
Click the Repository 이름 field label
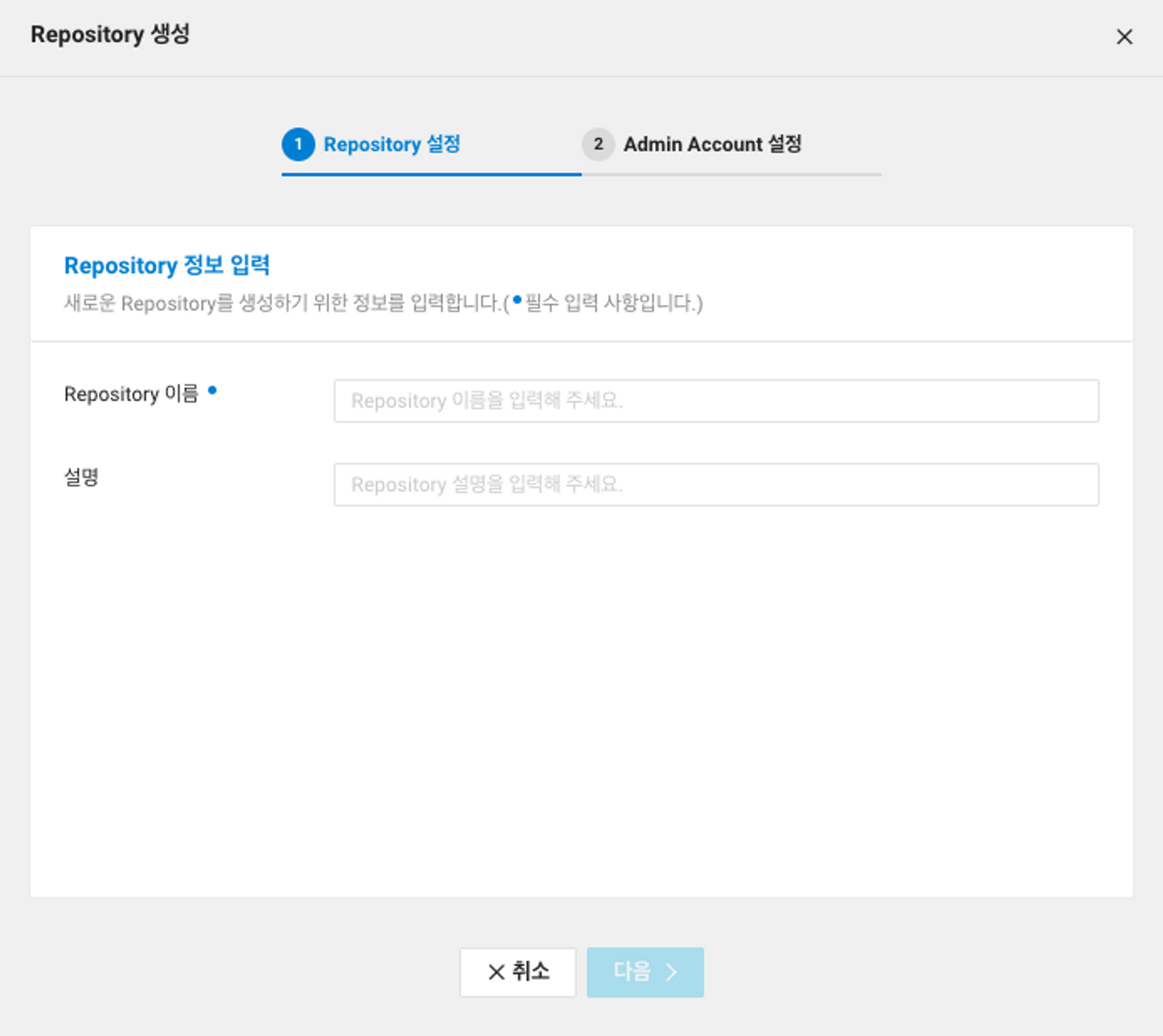[x=131, y=394]
